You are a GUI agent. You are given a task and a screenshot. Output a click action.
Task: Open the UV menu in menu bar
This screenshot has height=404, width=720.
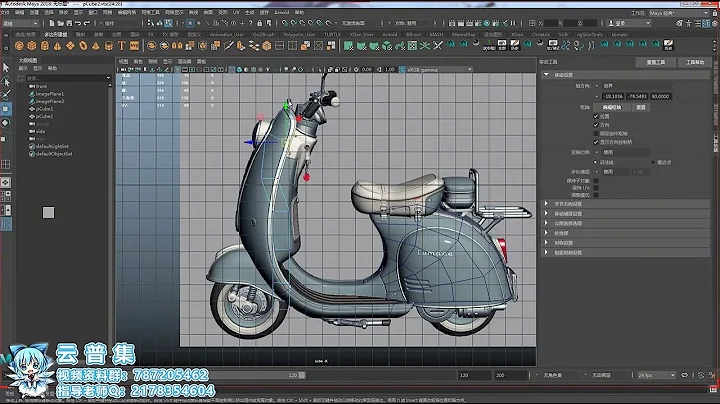236,12
